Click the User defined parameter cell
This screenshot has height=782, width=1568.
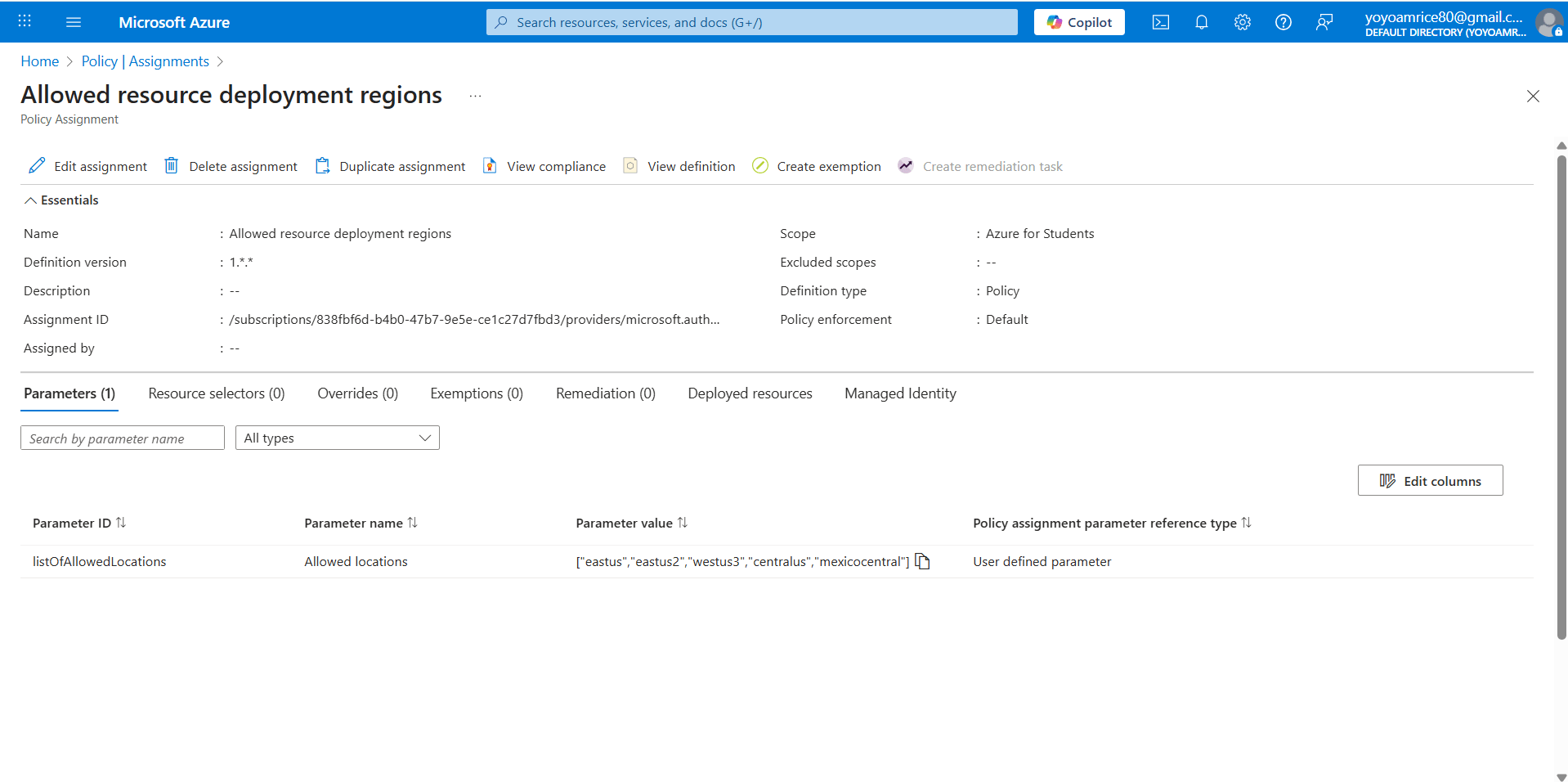coord(1042,561)
